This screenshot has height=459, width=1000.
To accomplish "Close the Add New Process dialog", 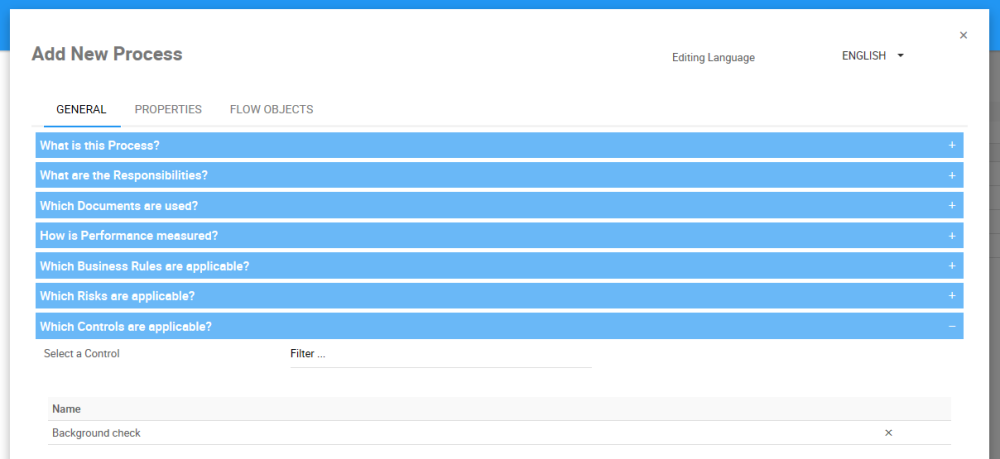I will coord(963,35).
